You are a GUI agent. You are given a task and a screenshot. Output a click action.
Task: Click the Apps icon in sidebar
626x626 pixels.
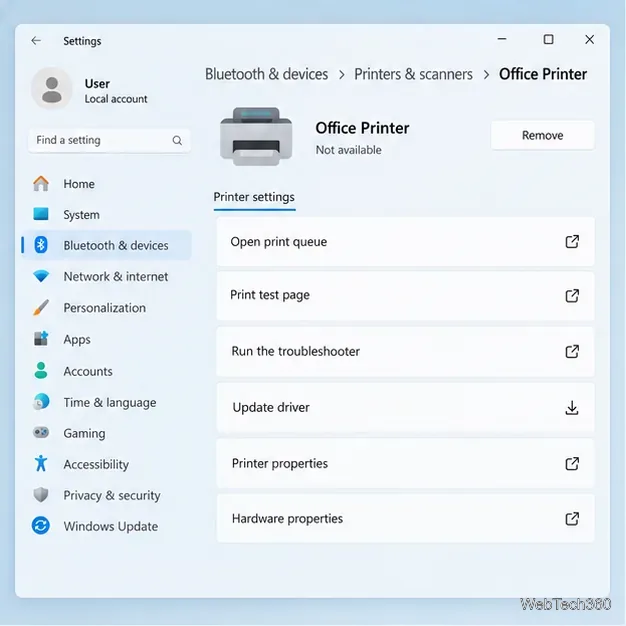[41, 339]
